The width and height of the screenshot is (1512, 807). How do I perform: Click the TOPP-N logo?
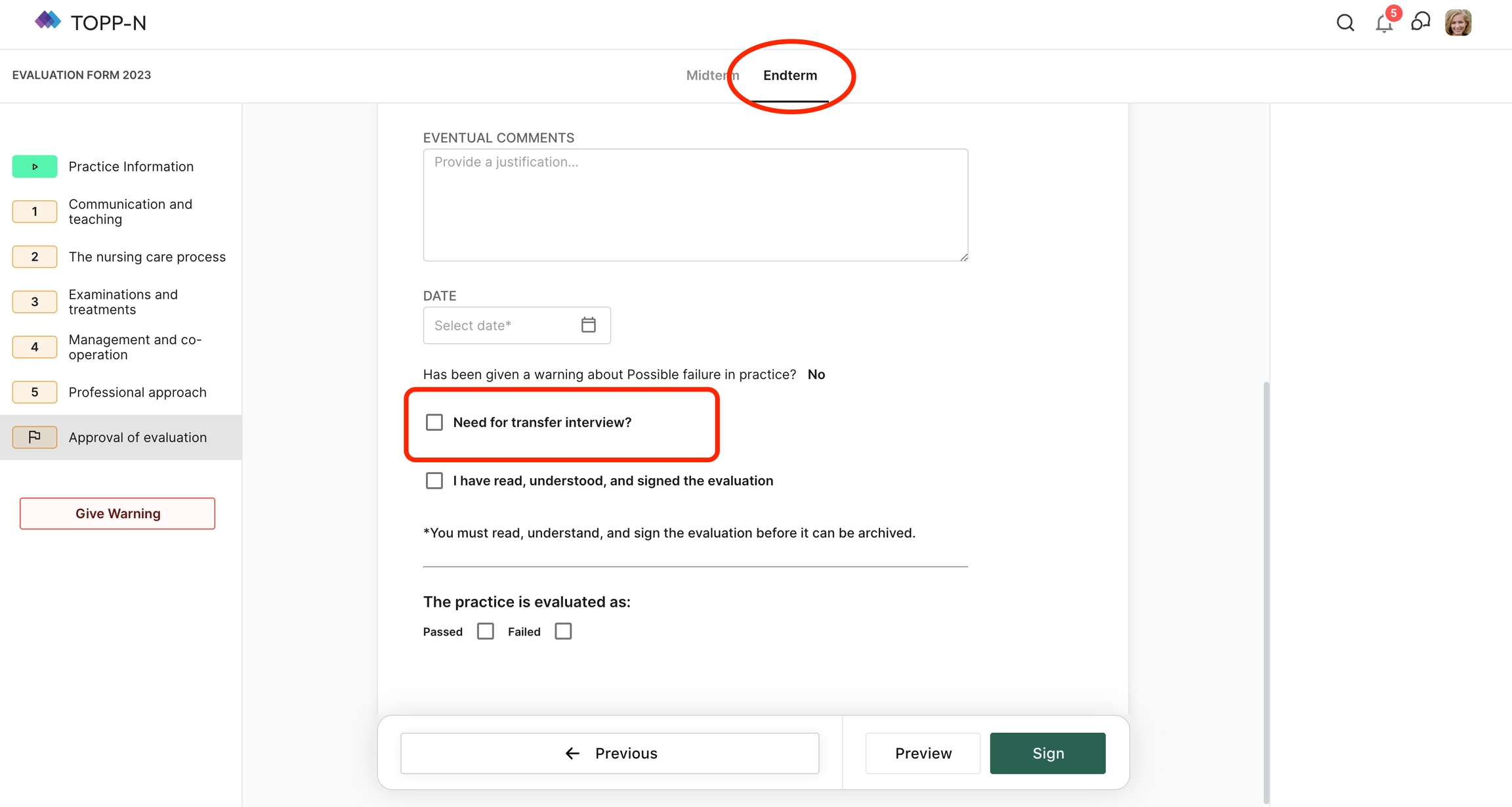point(91,22)
